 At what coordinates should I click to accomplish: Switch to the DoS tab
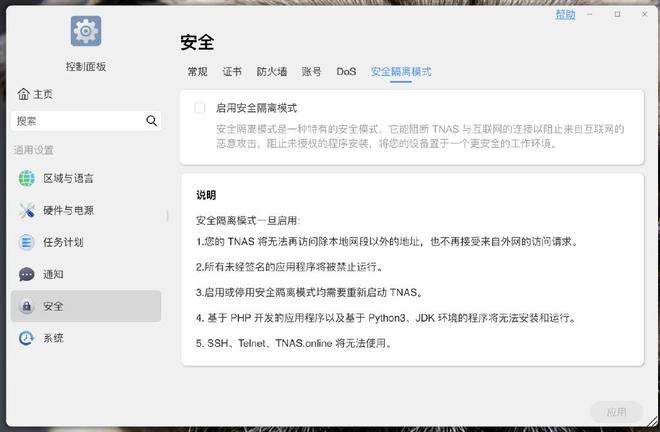[346, 72]
